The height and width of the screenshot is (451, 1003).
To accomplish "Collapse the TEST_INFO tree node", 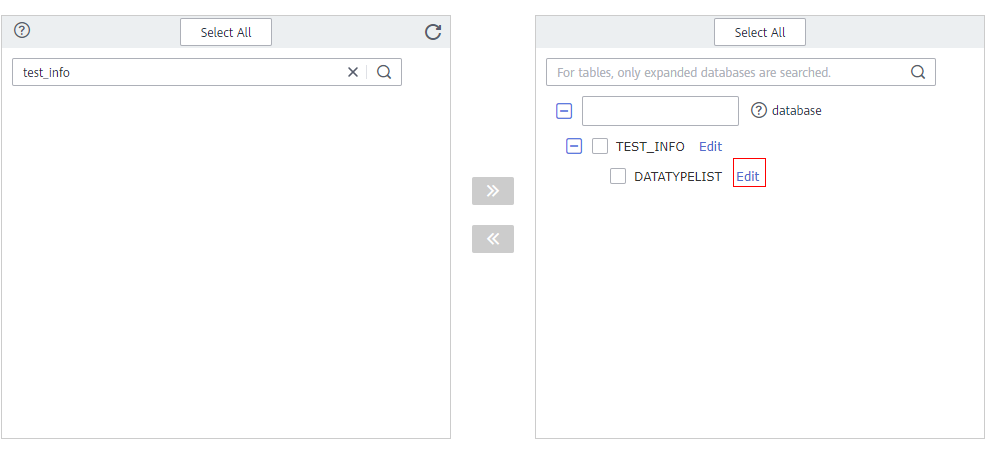I will (x=574, y=146).
